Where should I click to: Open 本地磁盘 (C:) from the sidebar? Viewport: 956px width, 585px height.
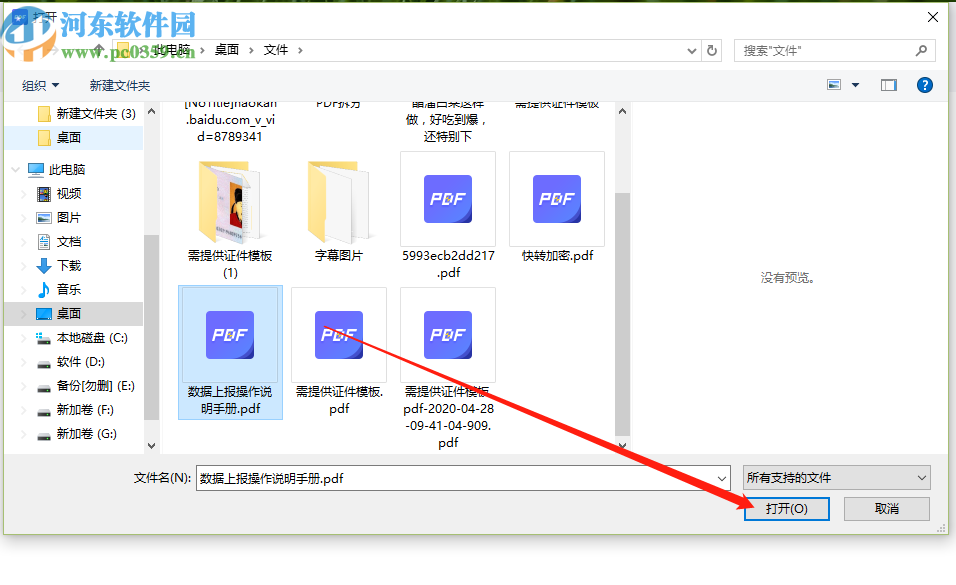click(x=90, y=337)
